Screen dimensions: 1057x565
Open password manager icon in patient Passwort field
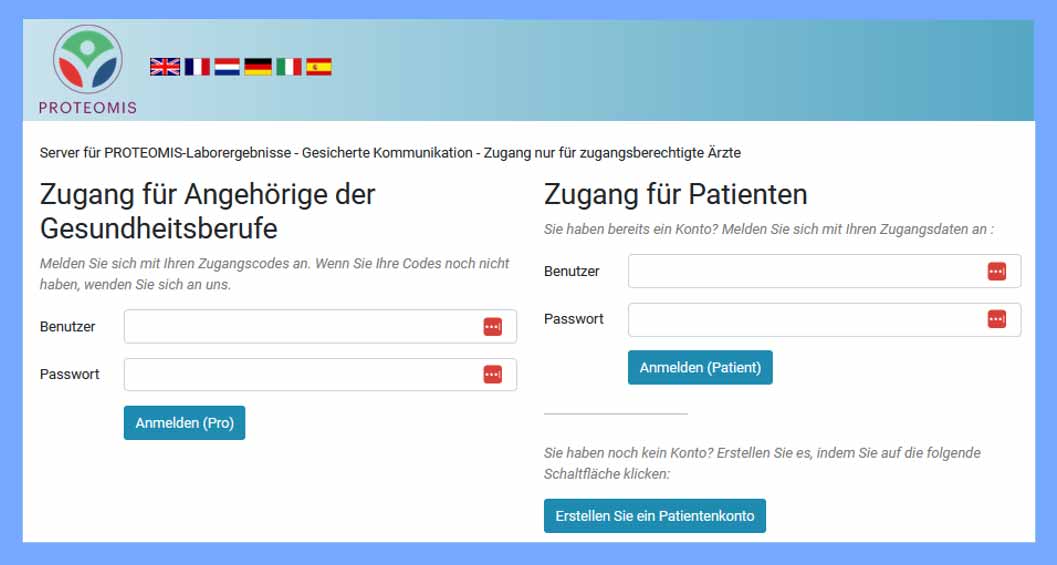coord(996,319)
